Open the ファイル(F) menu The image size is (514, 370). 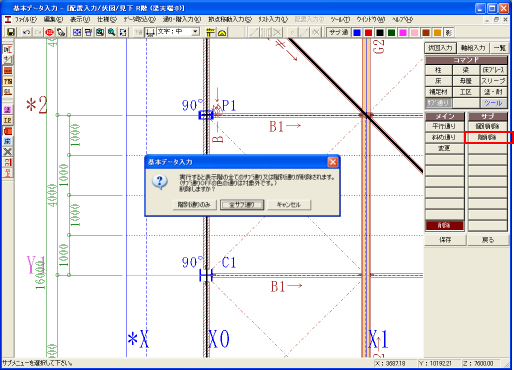[25, 19]
